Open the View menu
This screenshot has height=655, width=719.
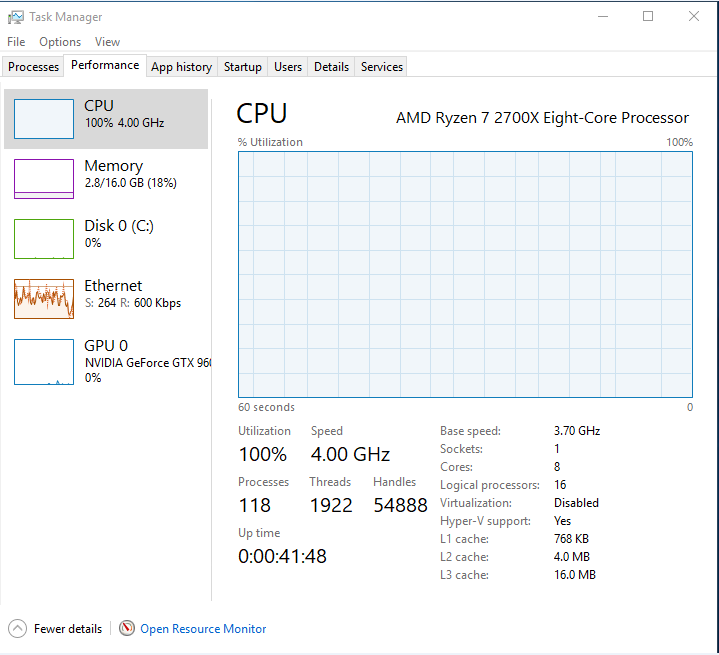point(107,42)
